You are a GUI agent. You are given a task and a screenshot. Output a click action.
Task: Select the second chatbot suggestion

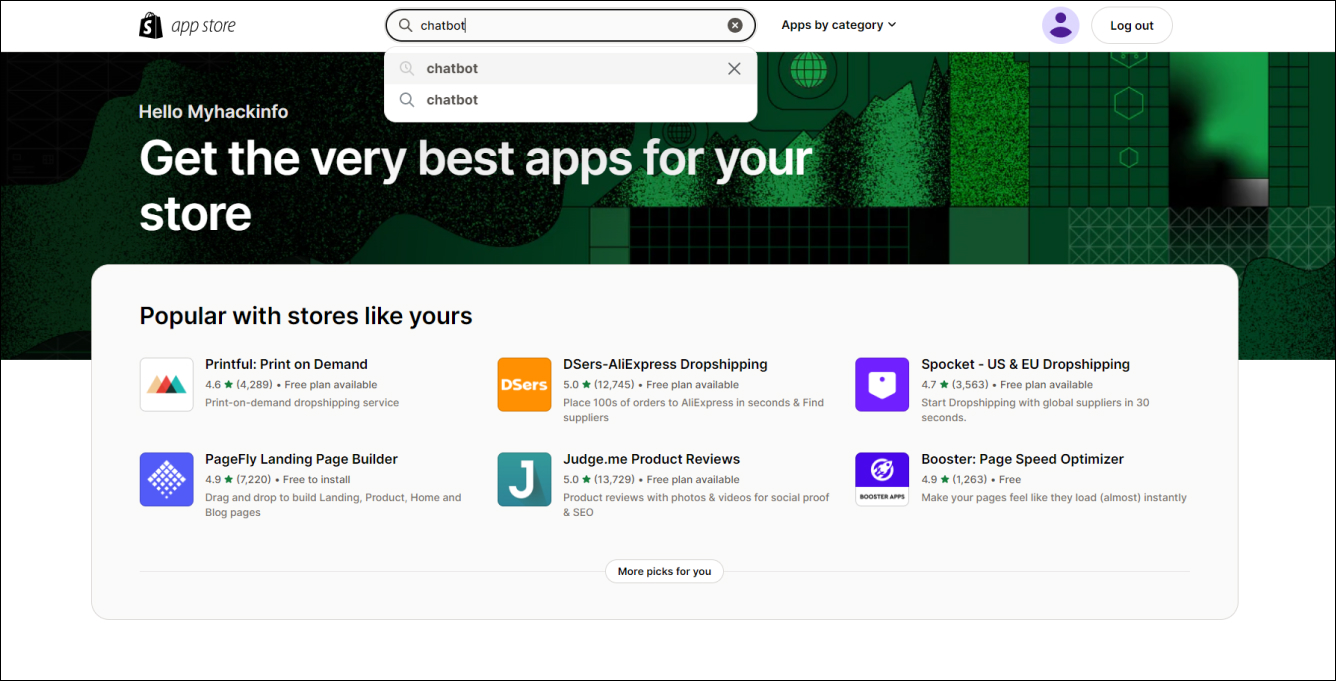coord(571,100)
